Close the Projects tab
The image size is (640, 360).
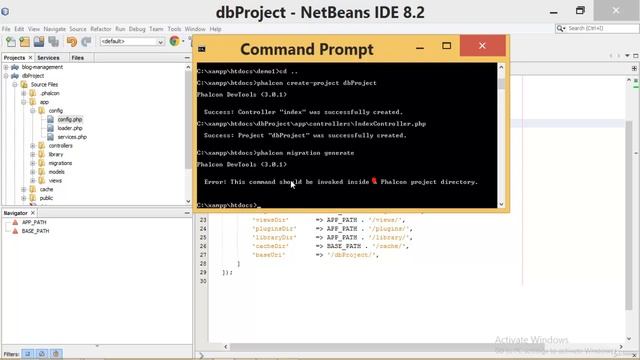(30, 58)
